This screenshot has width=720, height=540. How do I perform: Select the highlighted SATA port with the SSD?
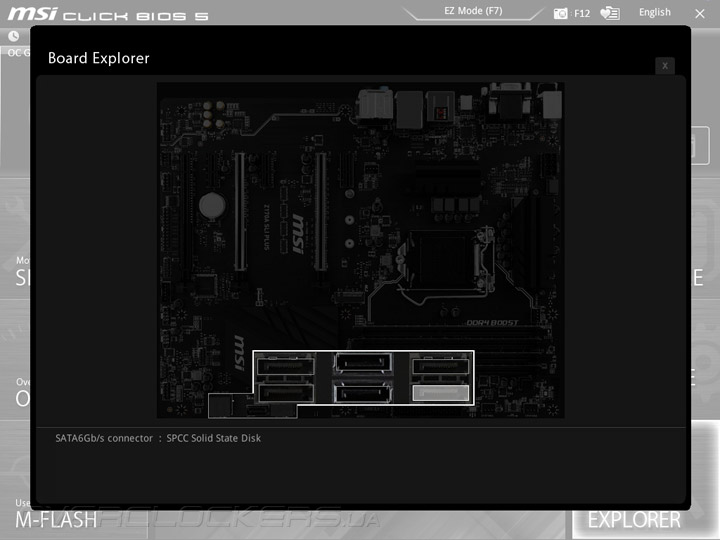(x=440, y=393)
